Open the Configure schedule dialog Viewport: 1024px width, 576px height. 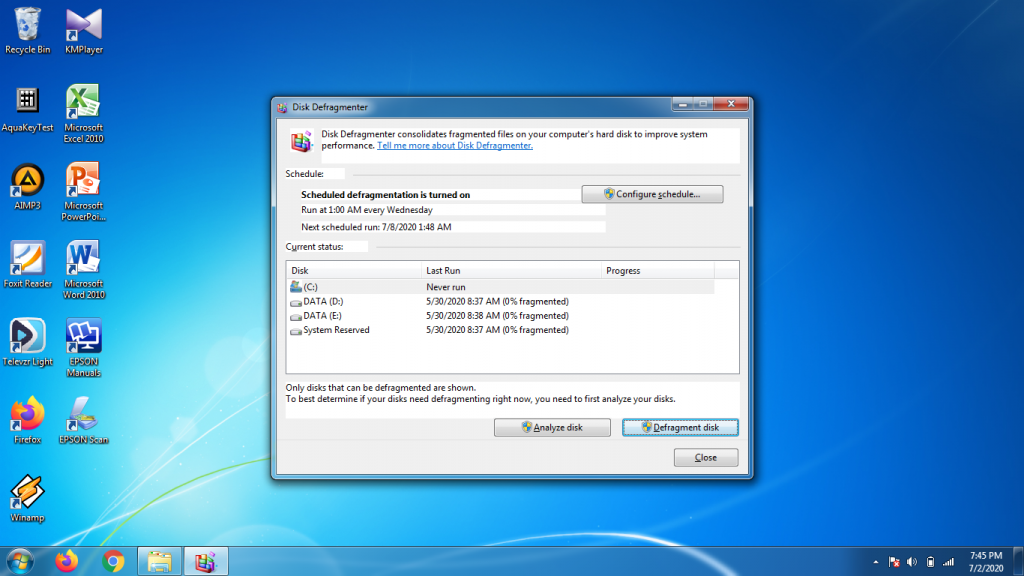[x=652, y=194]
